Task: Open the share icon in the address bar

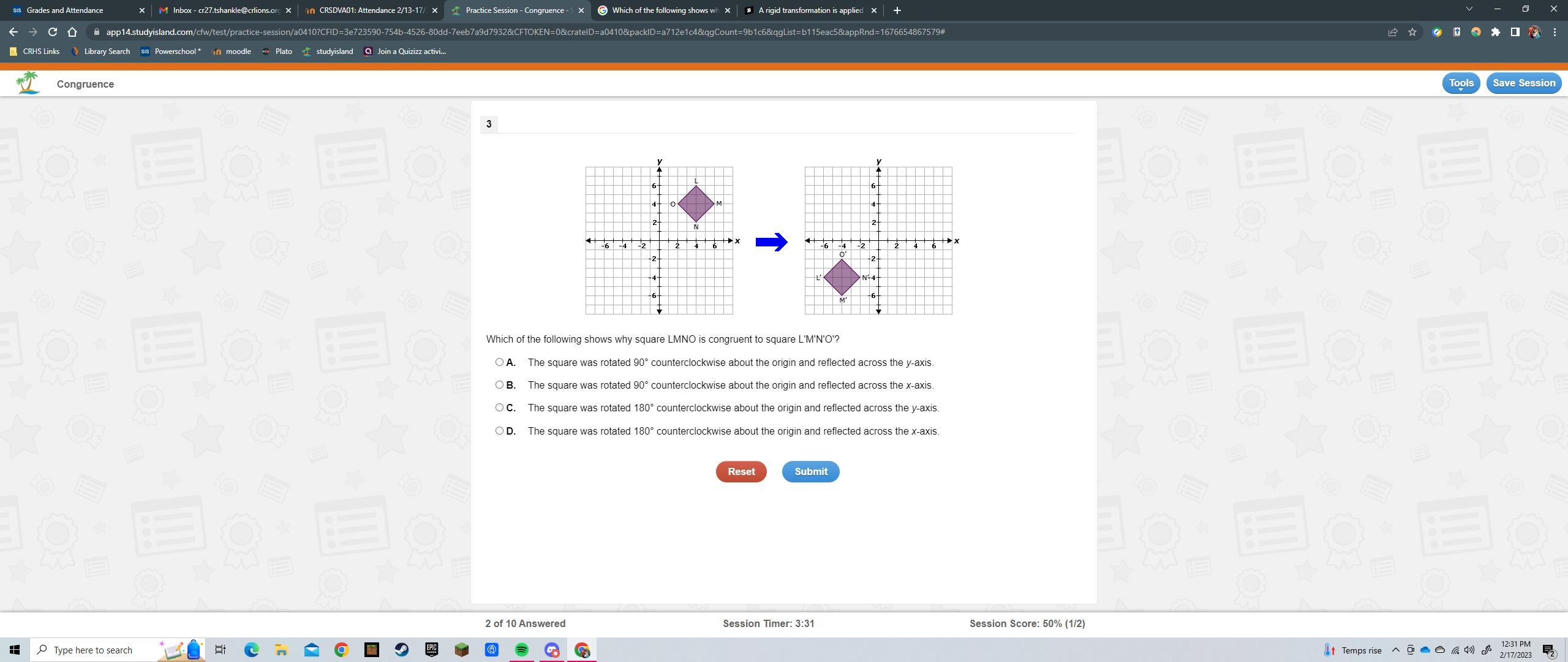Action: point(1393,31)
